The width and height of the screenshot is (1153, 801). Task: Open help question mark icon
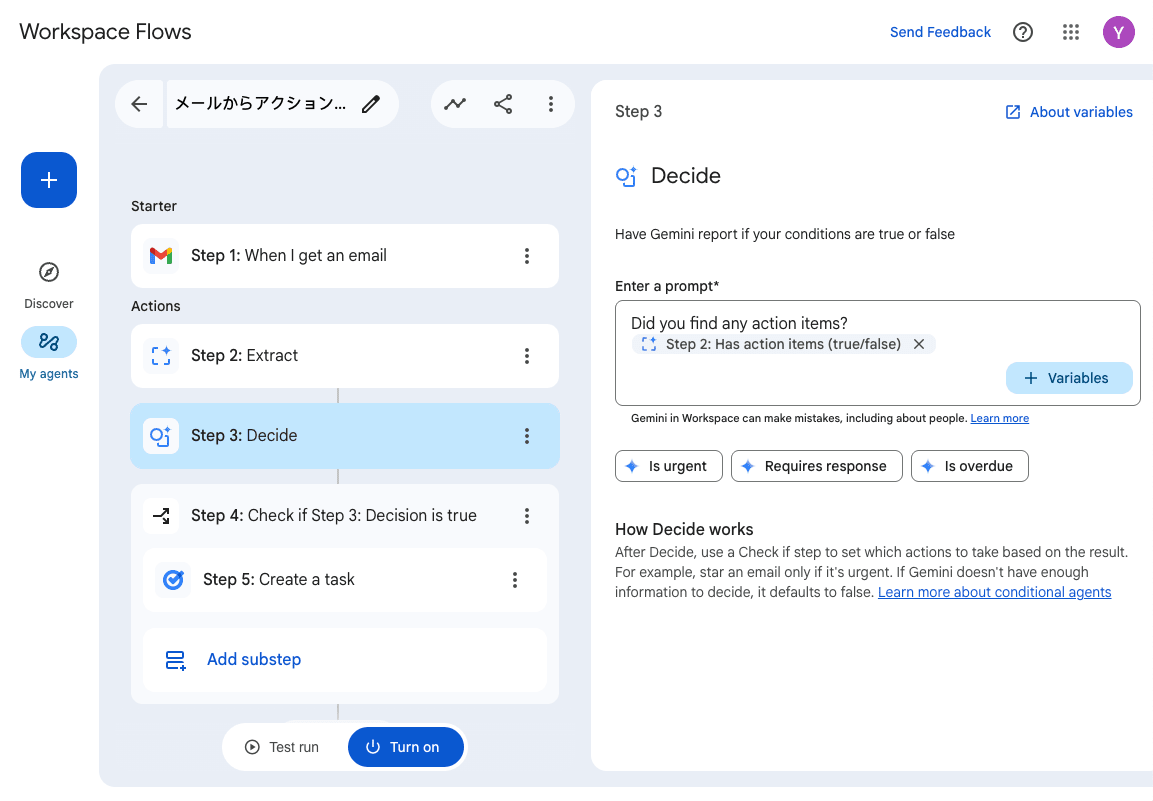(1023, 32)
